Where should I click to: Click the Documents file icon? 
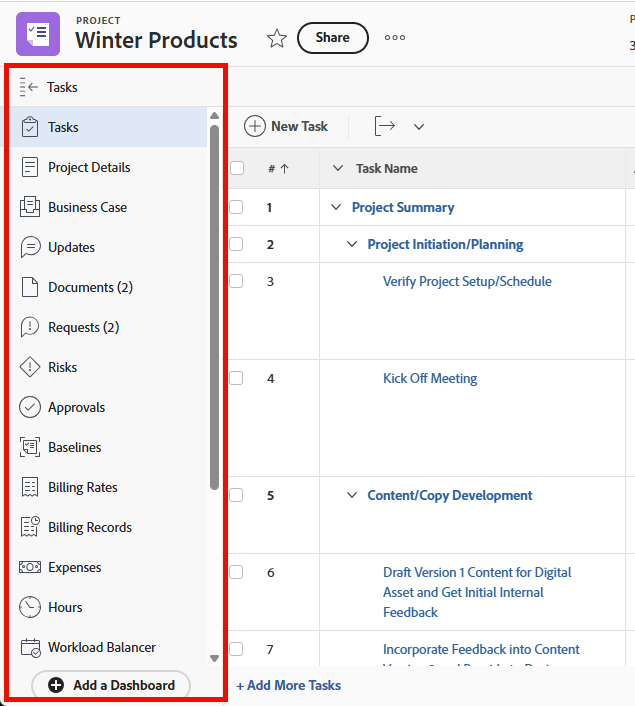[x=30, y=287]
